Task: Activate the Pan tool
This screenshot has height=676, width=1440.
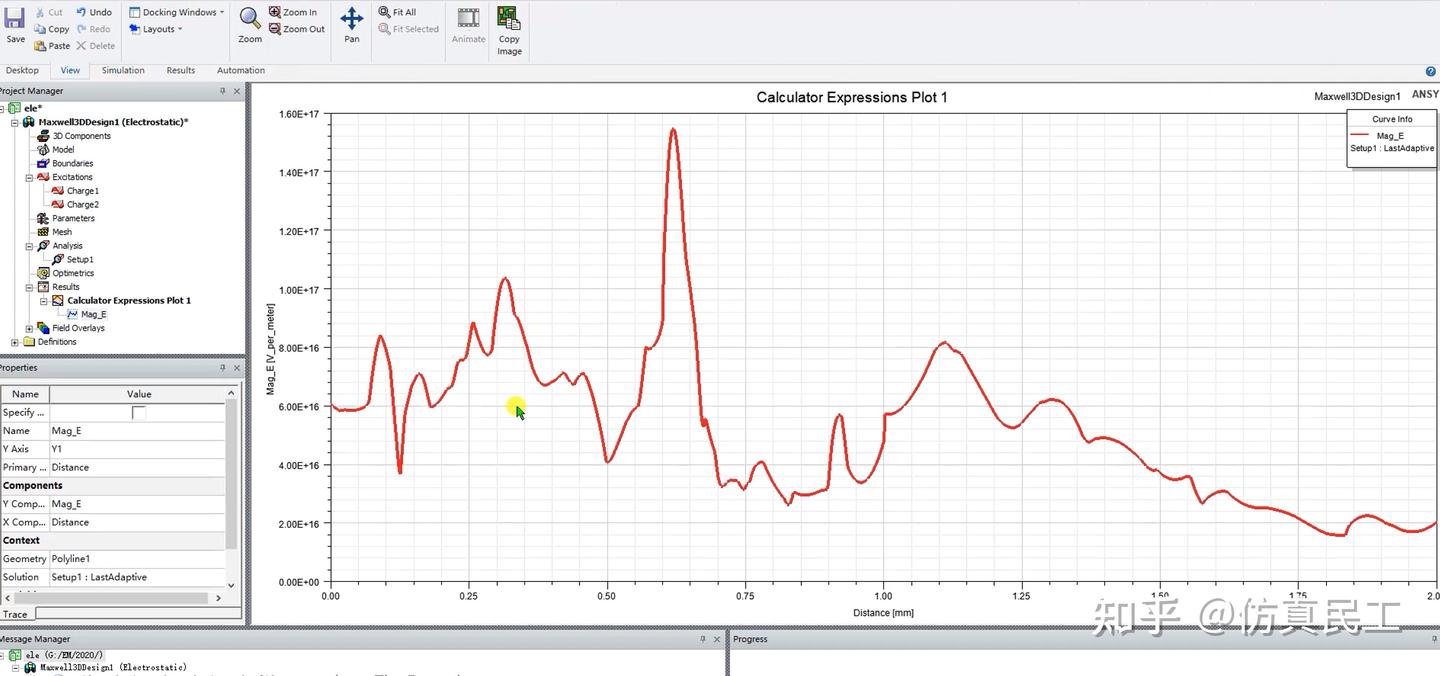Action: pos(352,18)
